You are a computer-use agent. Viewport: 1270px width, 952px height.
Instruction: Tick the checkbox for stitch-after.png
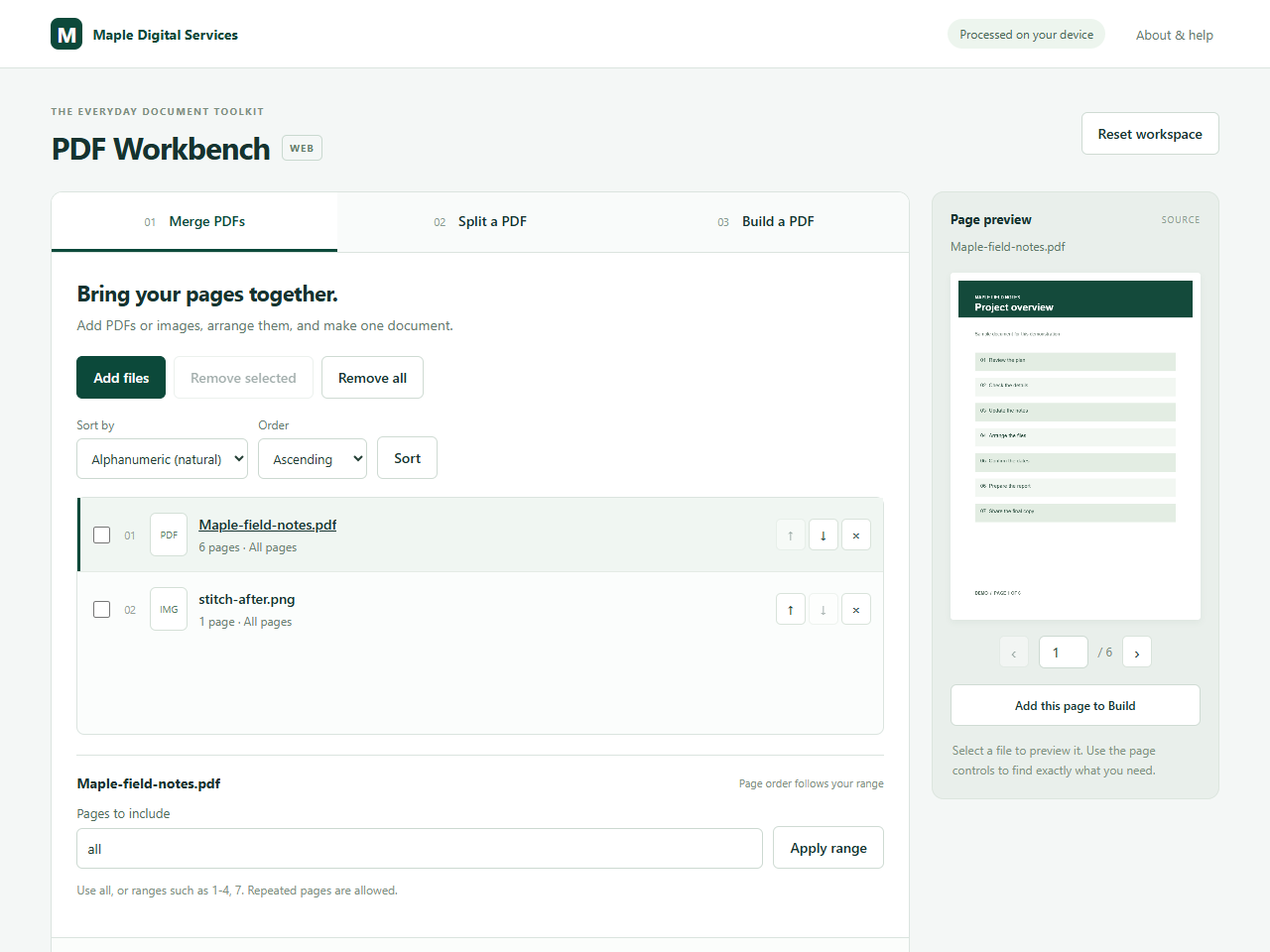[x=101, y=609]
